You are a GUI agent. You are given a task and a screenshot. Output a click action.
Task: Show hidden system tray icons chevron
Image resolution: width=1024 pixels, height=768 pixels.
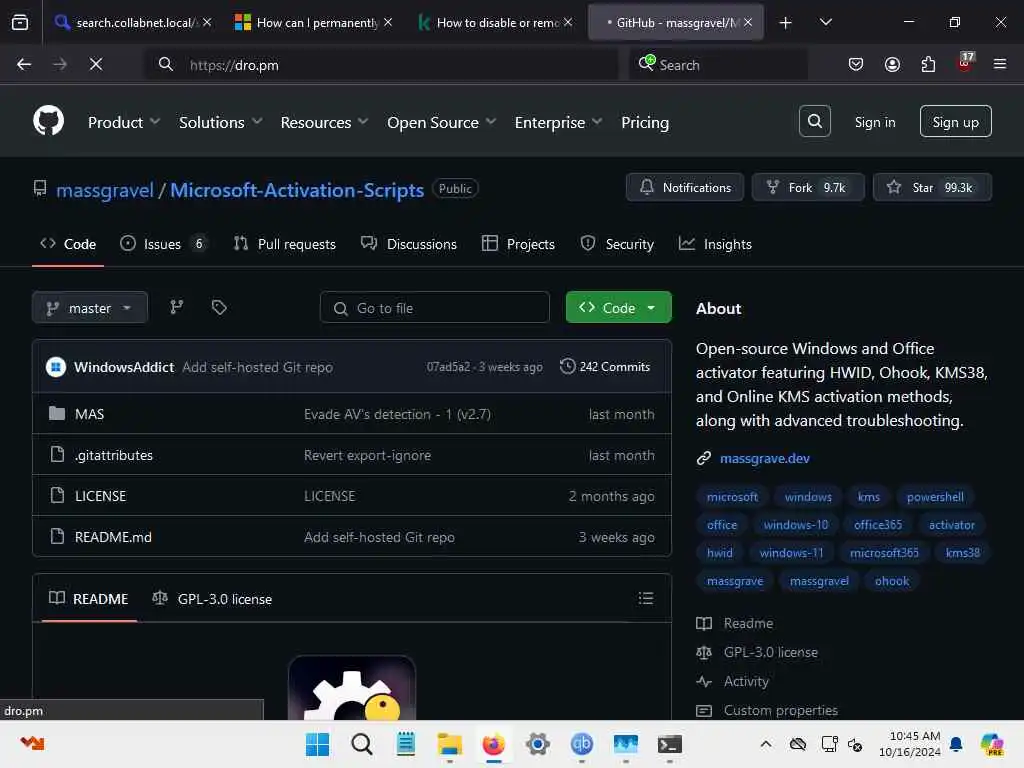point(766,744)
